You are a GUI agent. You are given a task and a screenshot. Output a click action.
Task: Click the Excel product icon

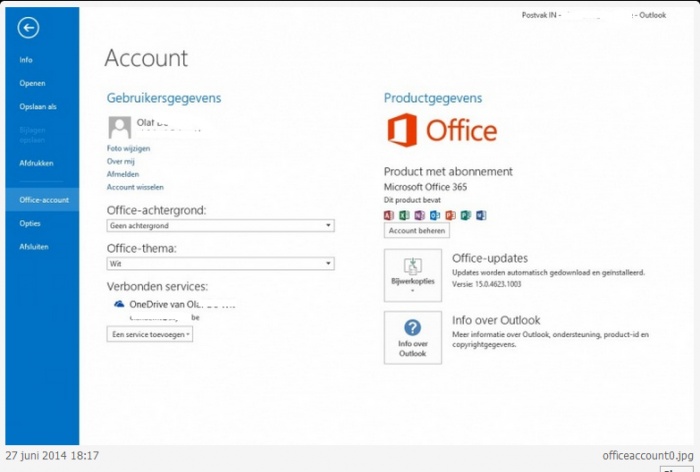[x=404, y=215]
